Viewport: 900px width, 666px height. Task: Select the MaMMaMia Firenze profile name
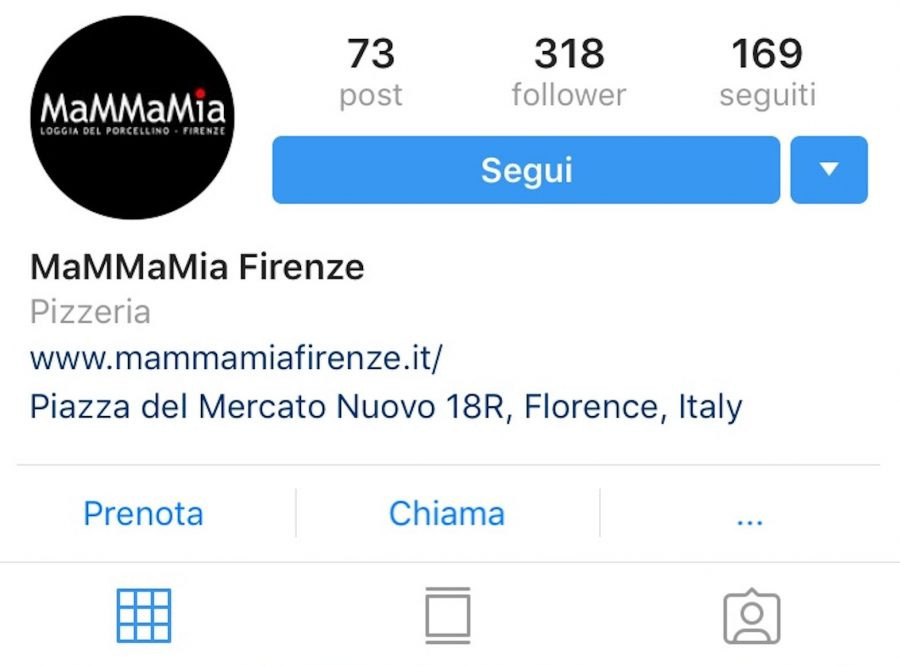coord(197,267)
